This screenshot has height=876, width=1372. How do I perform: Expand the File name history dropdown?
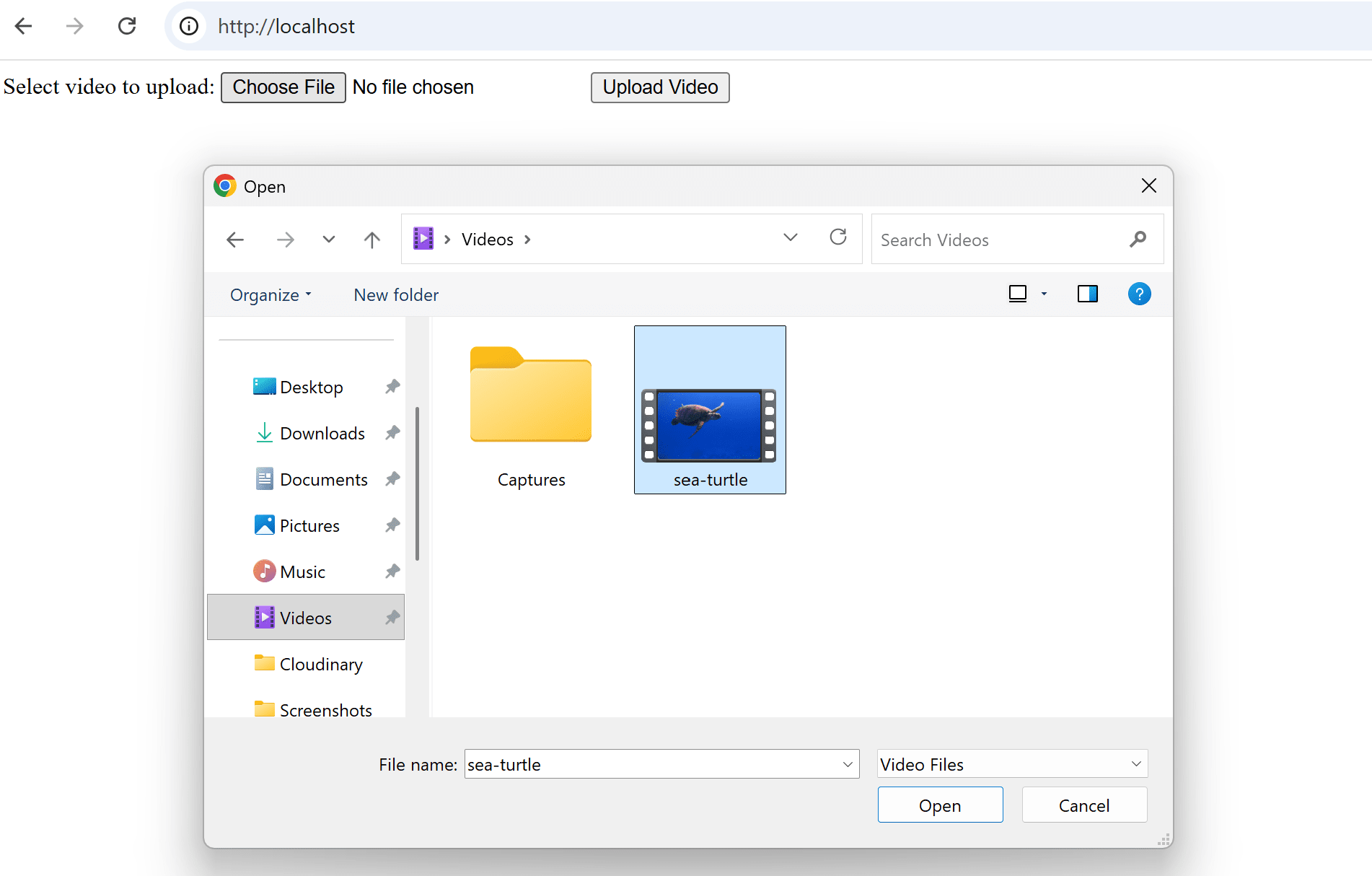tap(848, 765)
